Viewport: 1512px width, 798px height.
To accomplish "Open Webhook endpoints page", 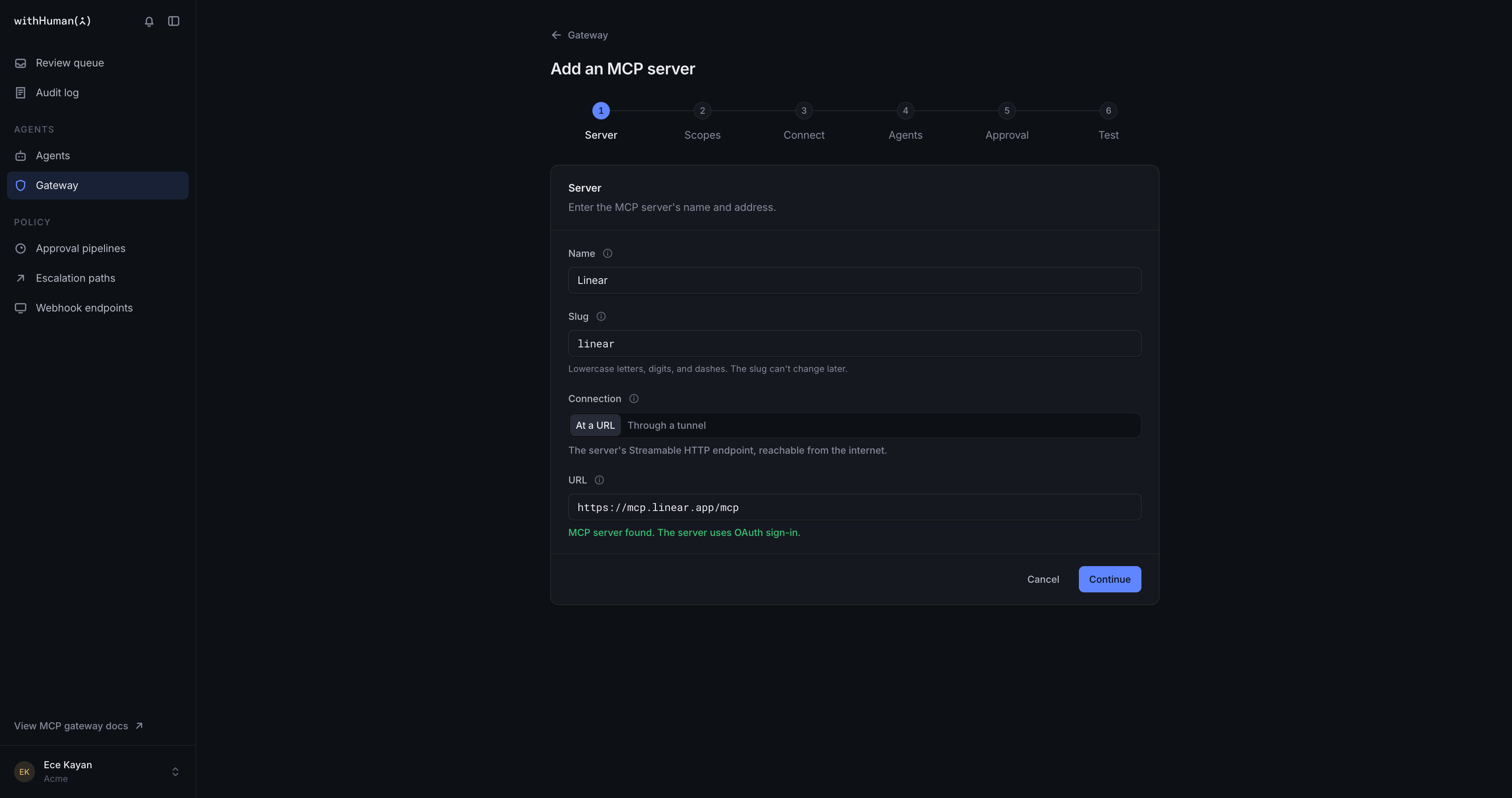I will 98,308.
